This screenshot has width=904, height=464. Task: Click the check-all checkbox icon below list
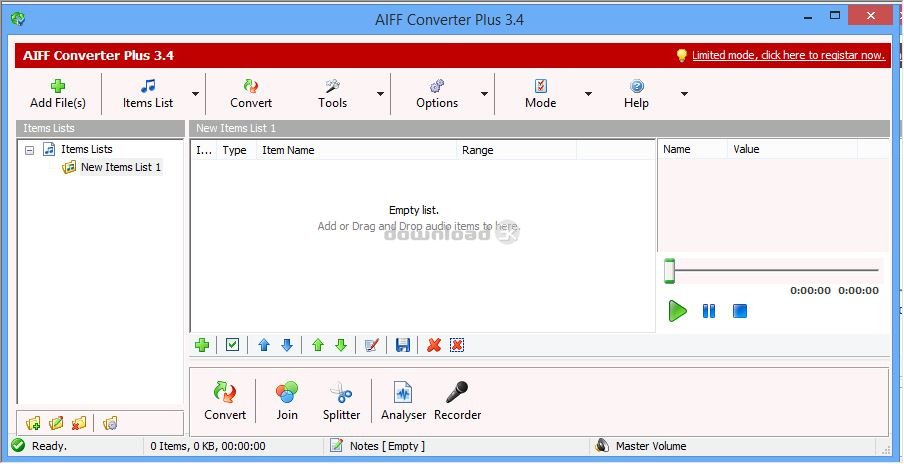[x=232, y=345]
